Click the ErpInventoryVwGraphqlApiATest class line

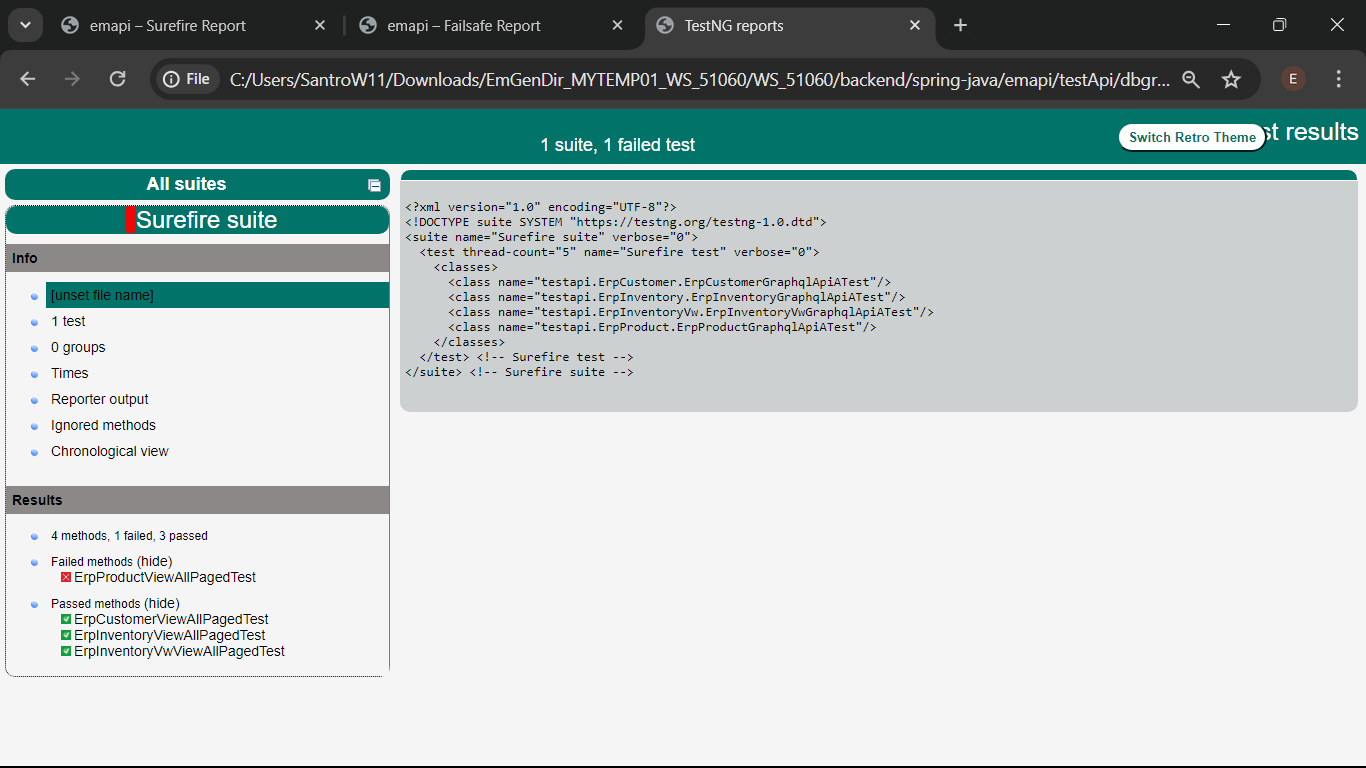[691, 312]
